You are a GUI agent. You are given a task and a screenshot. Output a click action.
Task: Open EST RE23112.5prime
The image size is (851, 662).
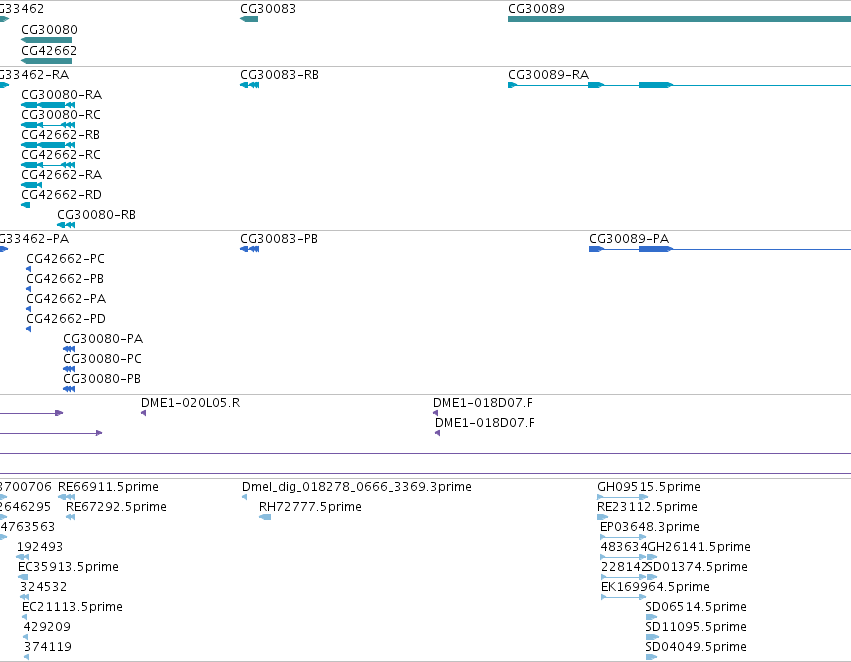pos(647,507)
